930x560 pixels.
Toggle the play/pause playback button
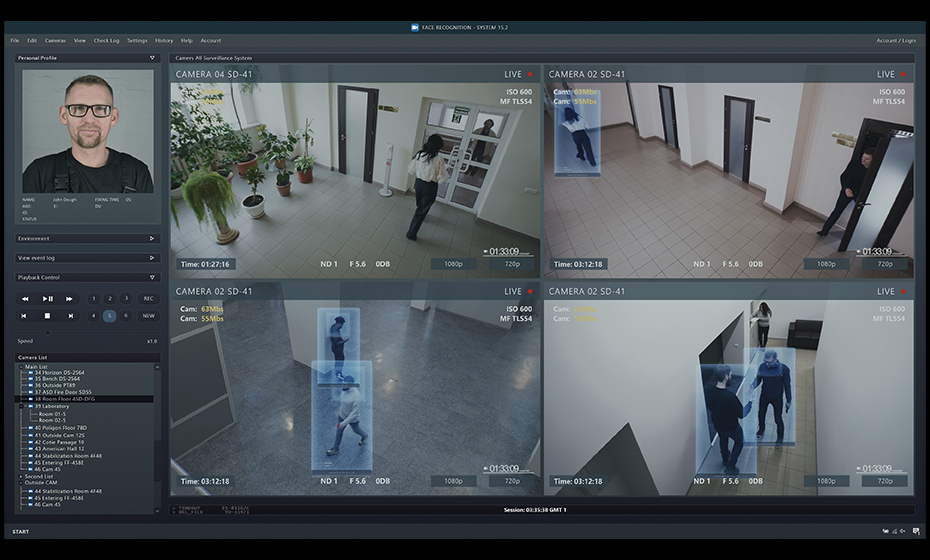[x=47, y=299]
